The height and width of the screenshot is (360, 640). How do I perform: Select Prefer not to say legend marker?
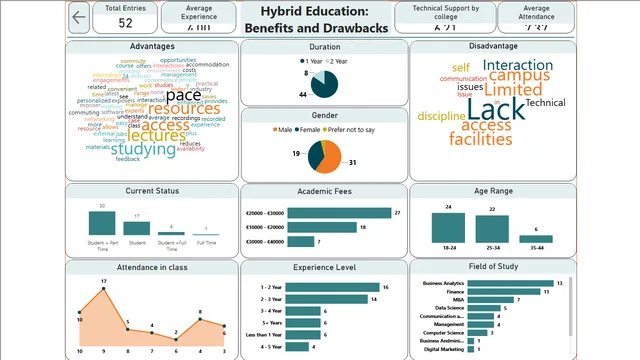325,130
